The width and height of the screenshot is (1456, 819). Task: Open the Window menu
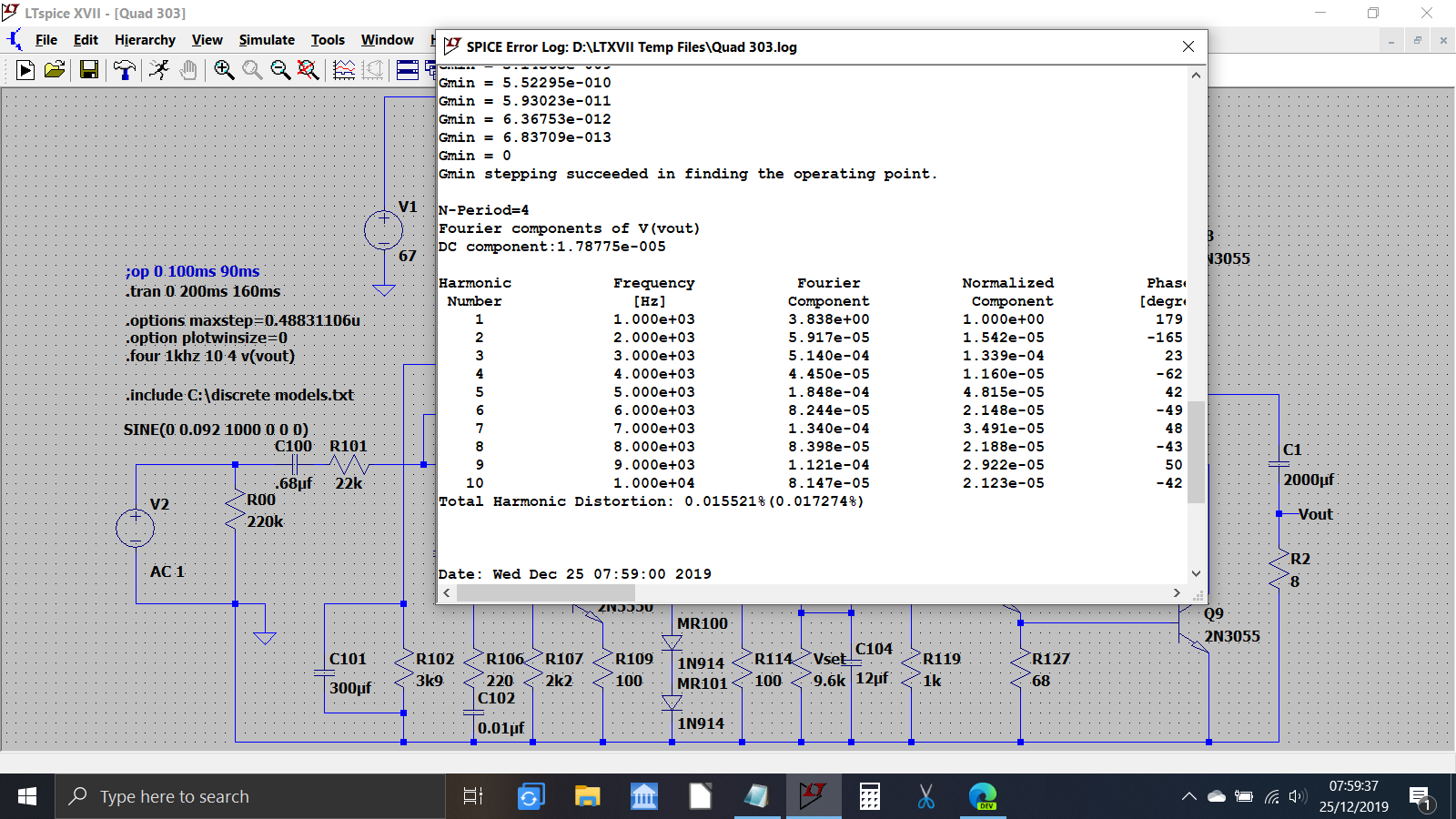point(387,40)
